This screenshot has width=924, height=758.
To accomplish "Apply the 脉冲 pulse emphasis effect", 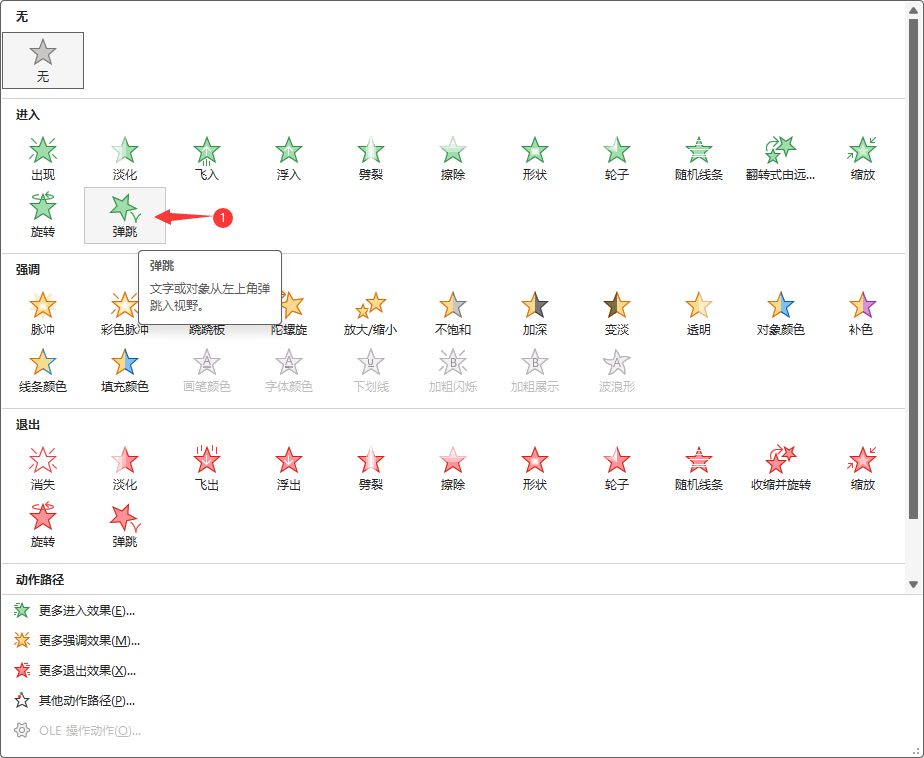I will [x=43, y=314].
